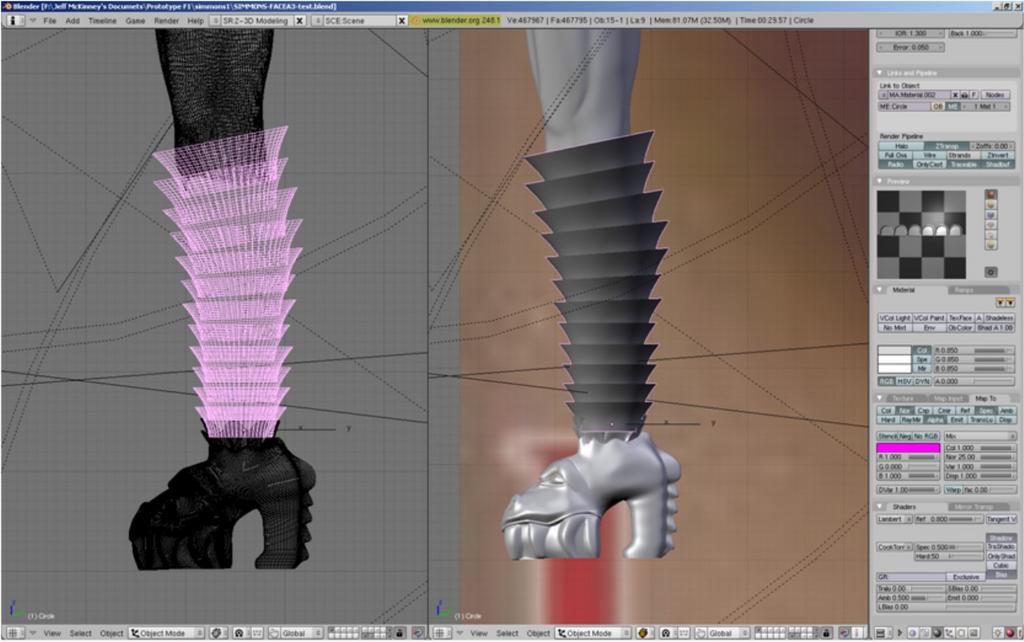Open the Object Mode dropdown in left viewport
Screen dimensions: 1024x642
tap(167, 633)
